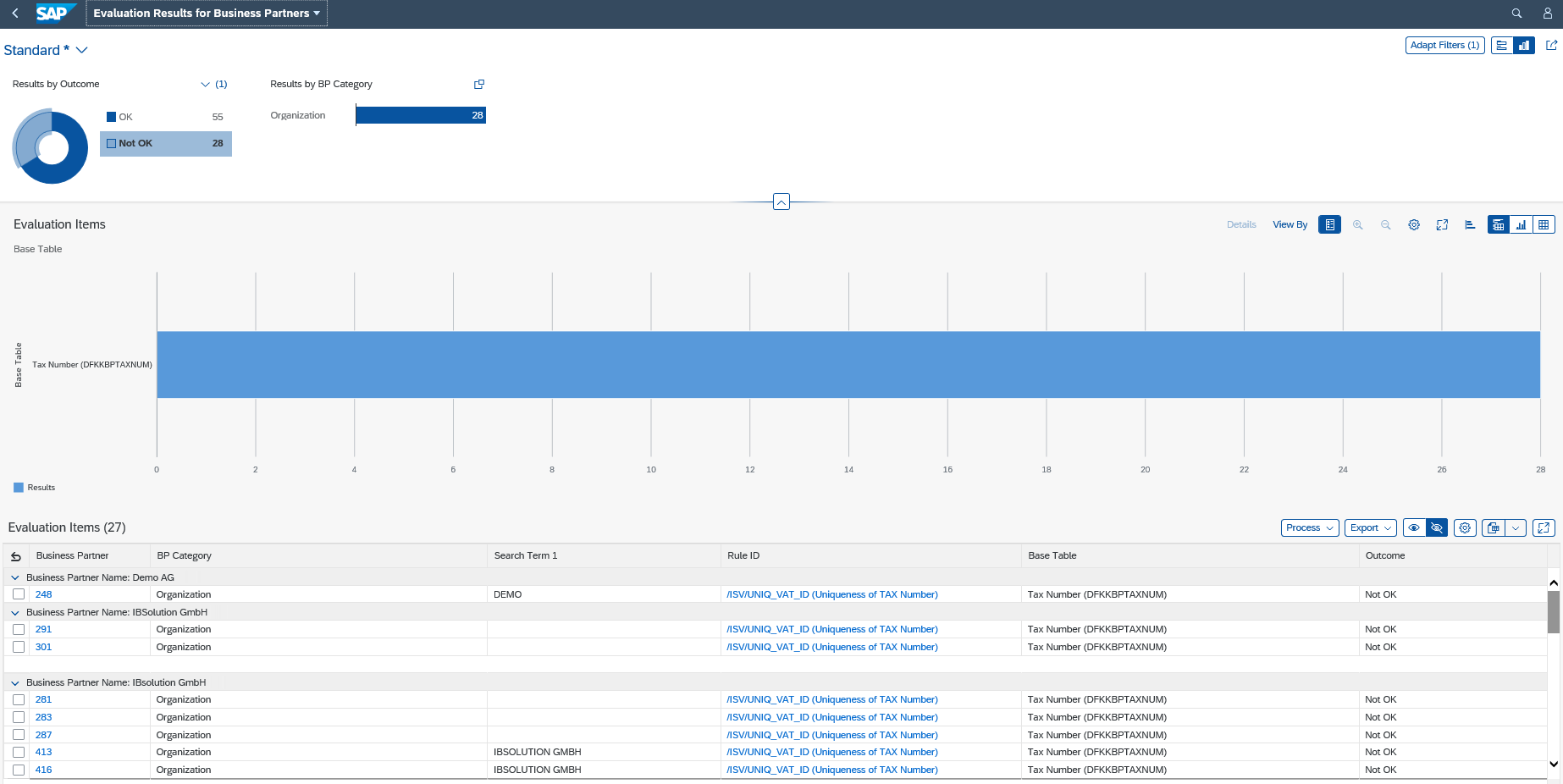Show hidden items with the eye toggle
Screen dimensions: 1563x784
[1413, 527]
